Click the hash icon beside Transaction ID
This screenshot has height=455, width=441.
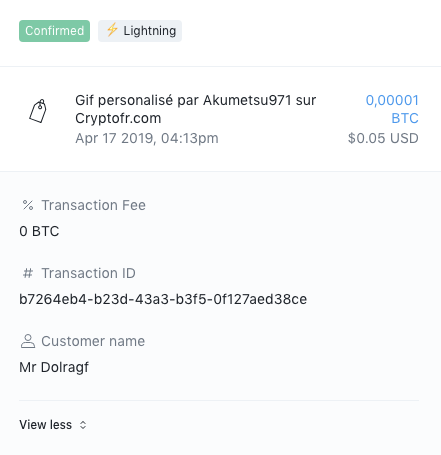[28, 273]
